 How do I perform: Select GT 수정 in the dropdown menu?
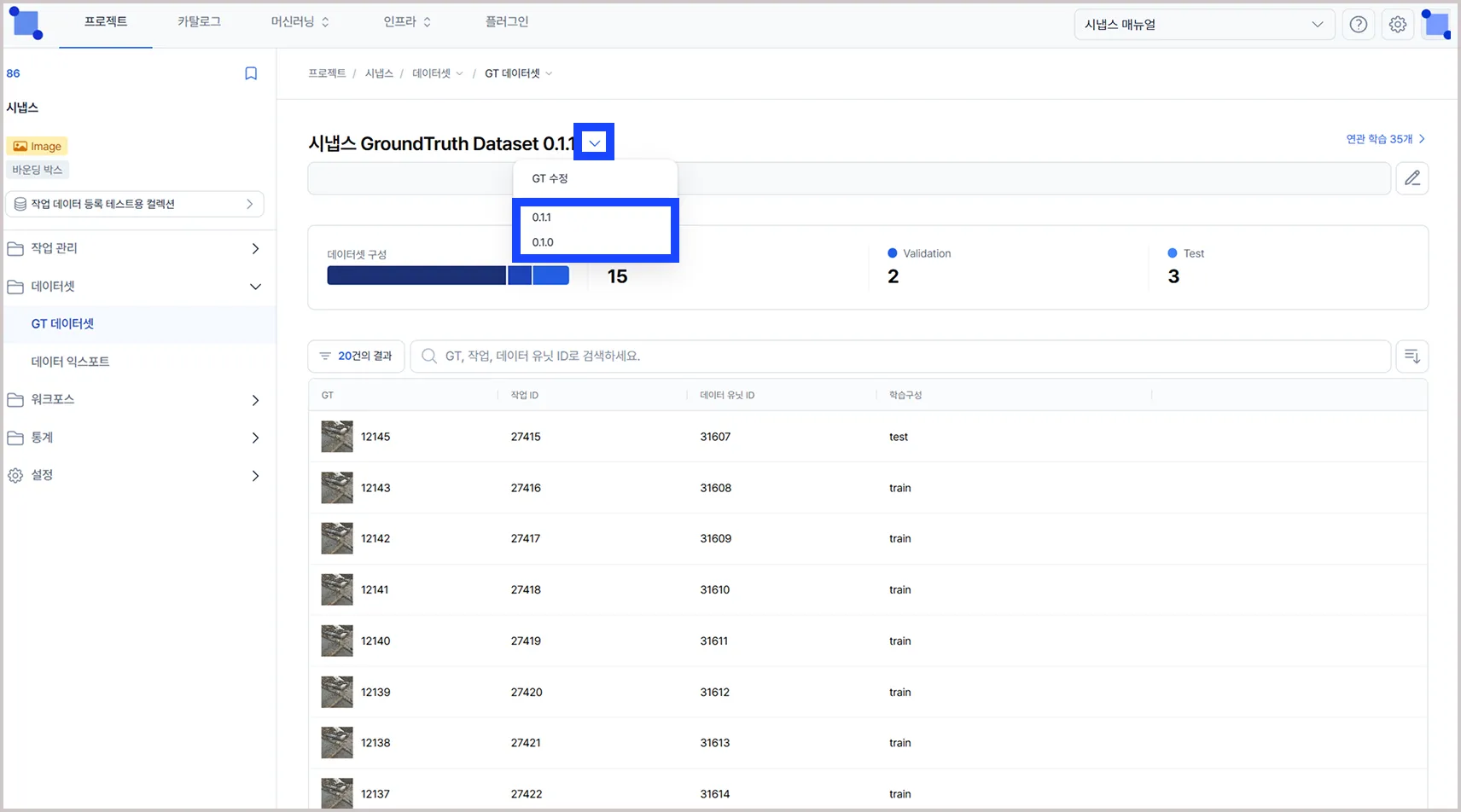[595, 178]
